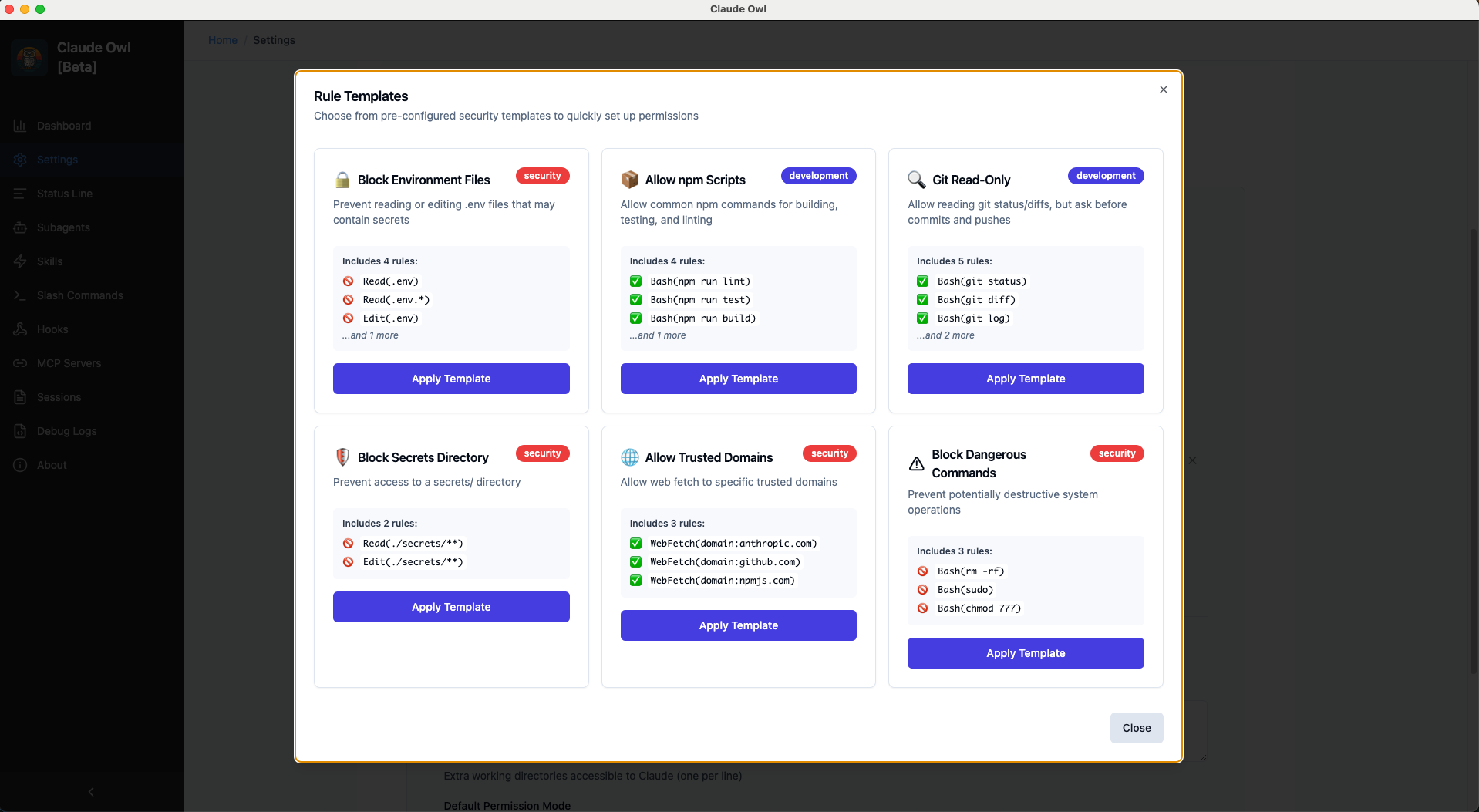Select Slash Commands in the sidebar
The width and height of the screenshot is (1479, 812).
pyautogui.click(x=80, y=295)
